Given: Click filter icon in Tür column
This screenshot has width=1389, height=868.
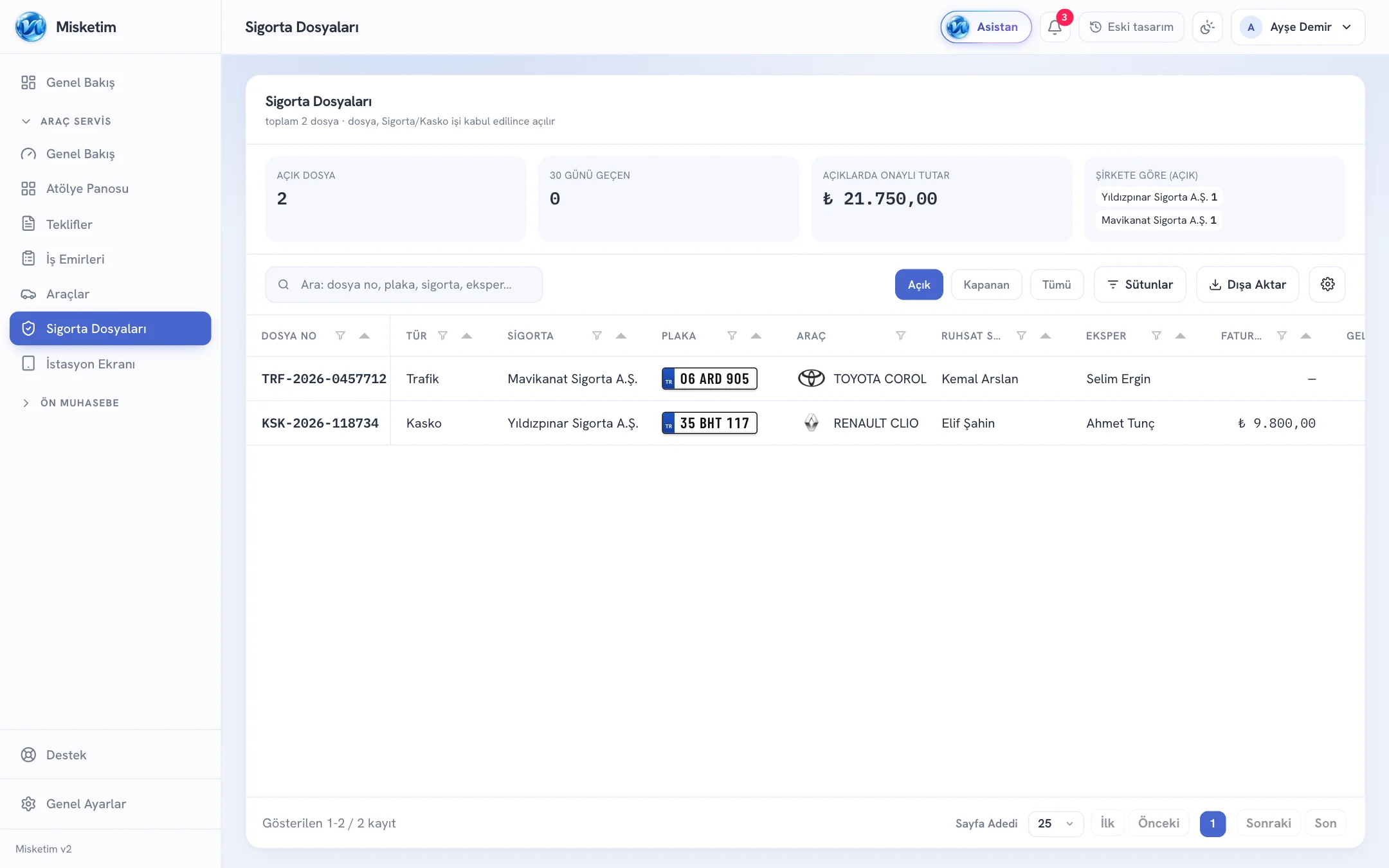Looking at the screenshot, I should coord(442,336).
